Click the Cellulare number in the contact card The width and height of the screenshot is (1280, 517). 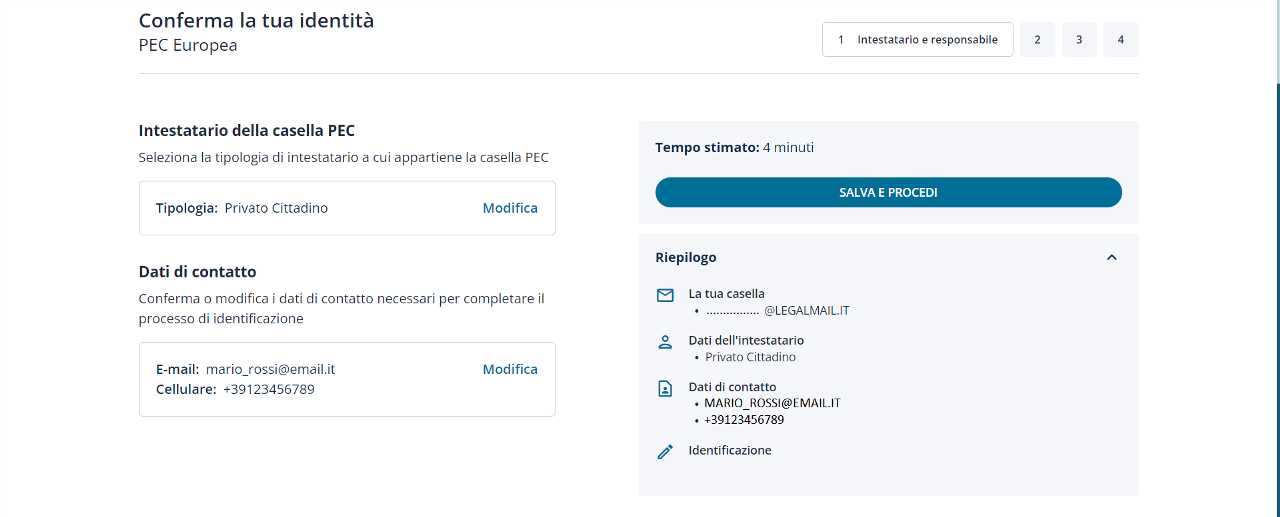coord(268,389)
